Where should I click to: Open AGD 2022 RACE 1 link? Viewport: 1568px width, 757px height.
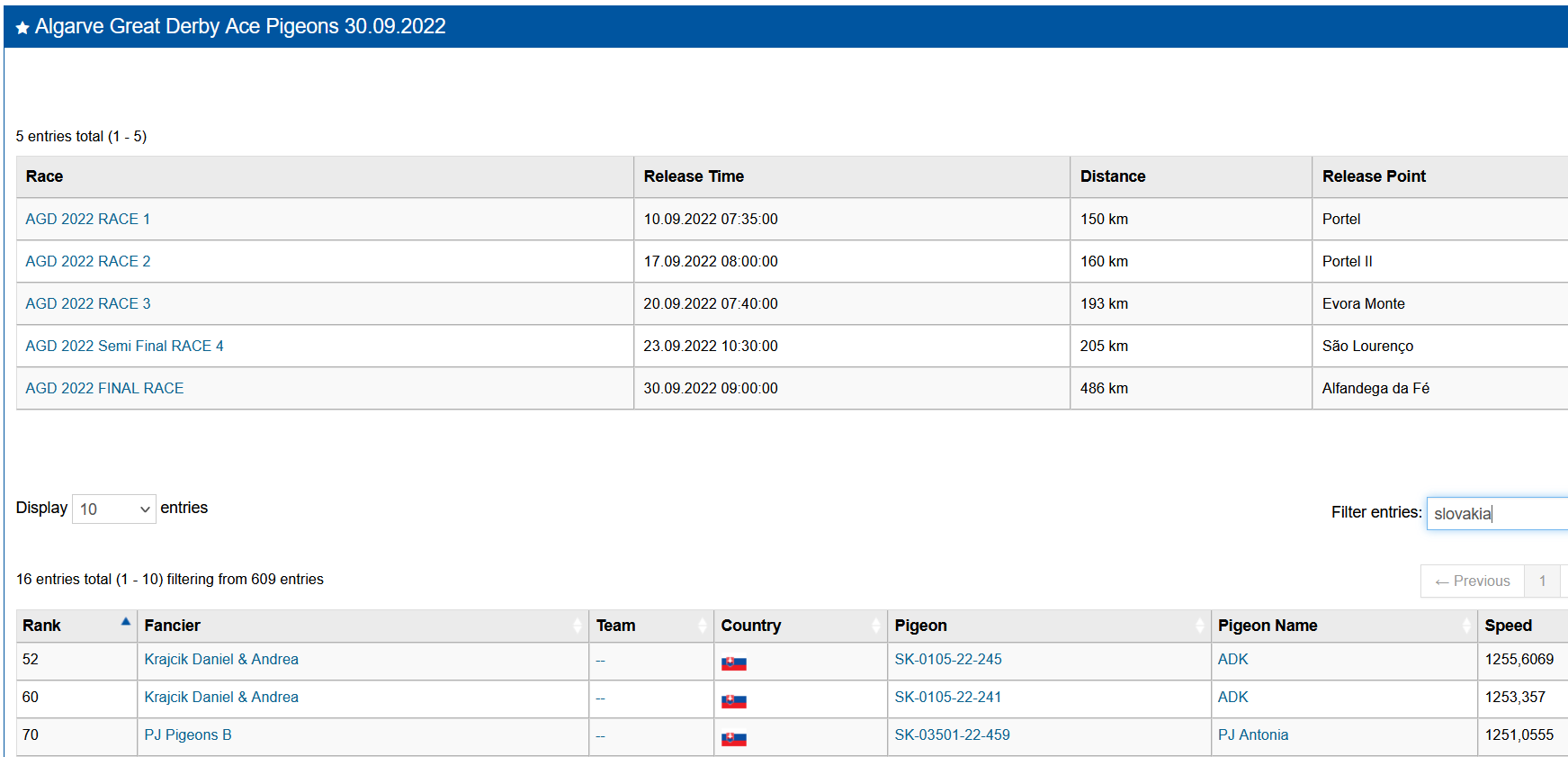88,219
